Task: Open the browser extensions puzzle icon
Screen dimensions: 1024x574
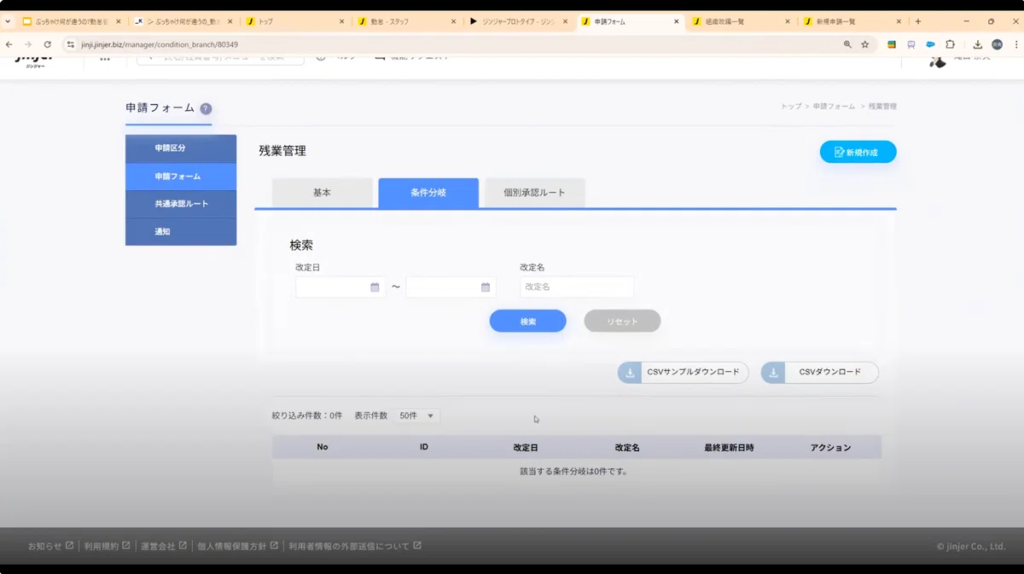Action: [x=950, y=44]
